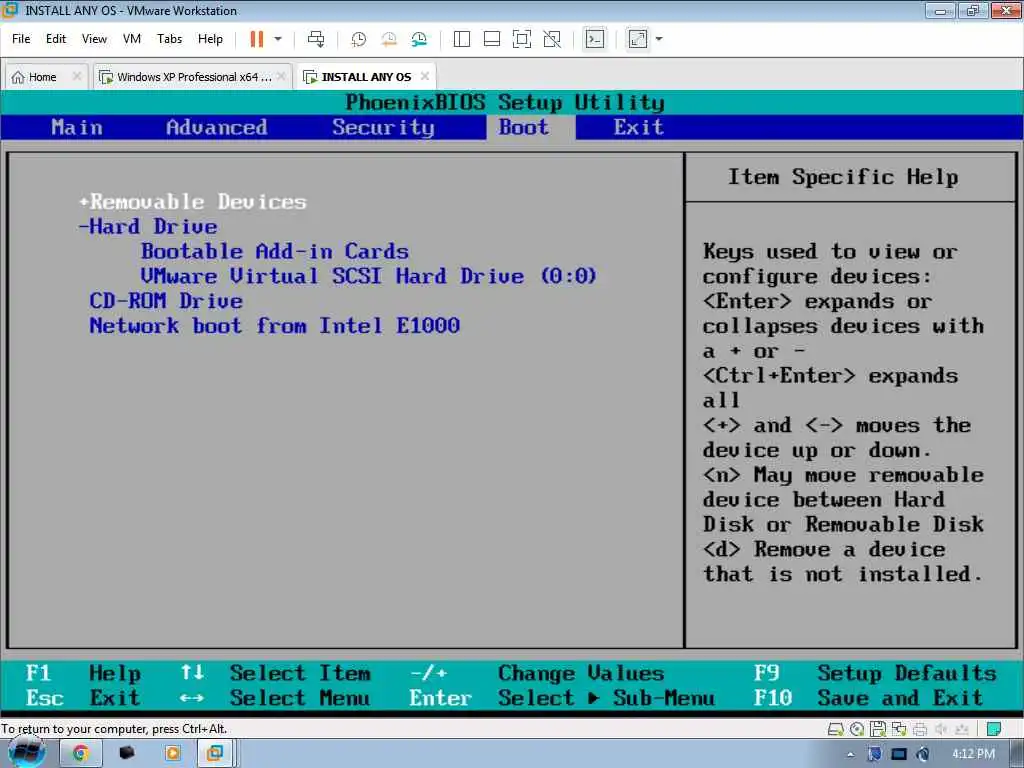Open the File menu
Screen dimensions: 1024x768
21,39
